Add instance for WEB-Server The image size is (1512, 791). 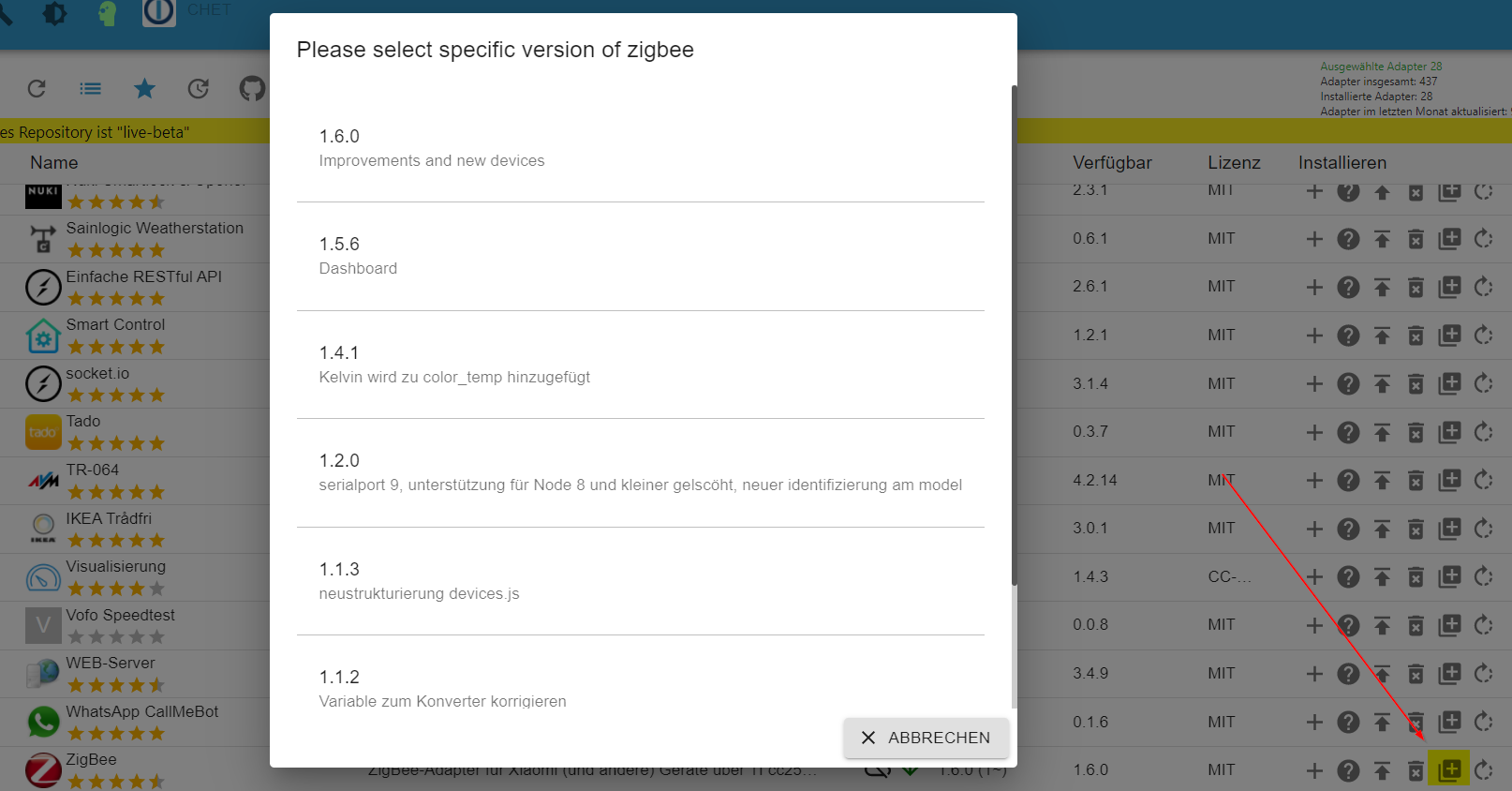pyautogui.click(x=1314, y=673)
